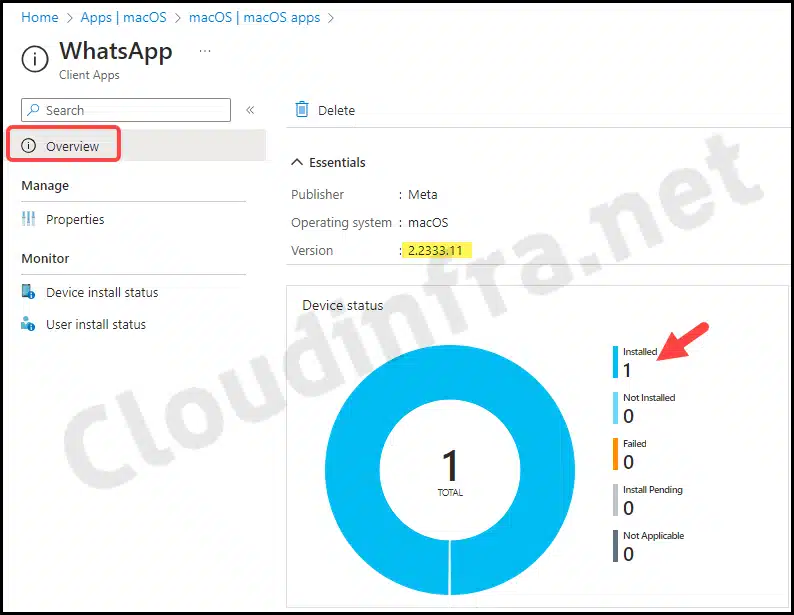Click the Installed count label
Screen dimensions: 794x615
pos(640,351)
